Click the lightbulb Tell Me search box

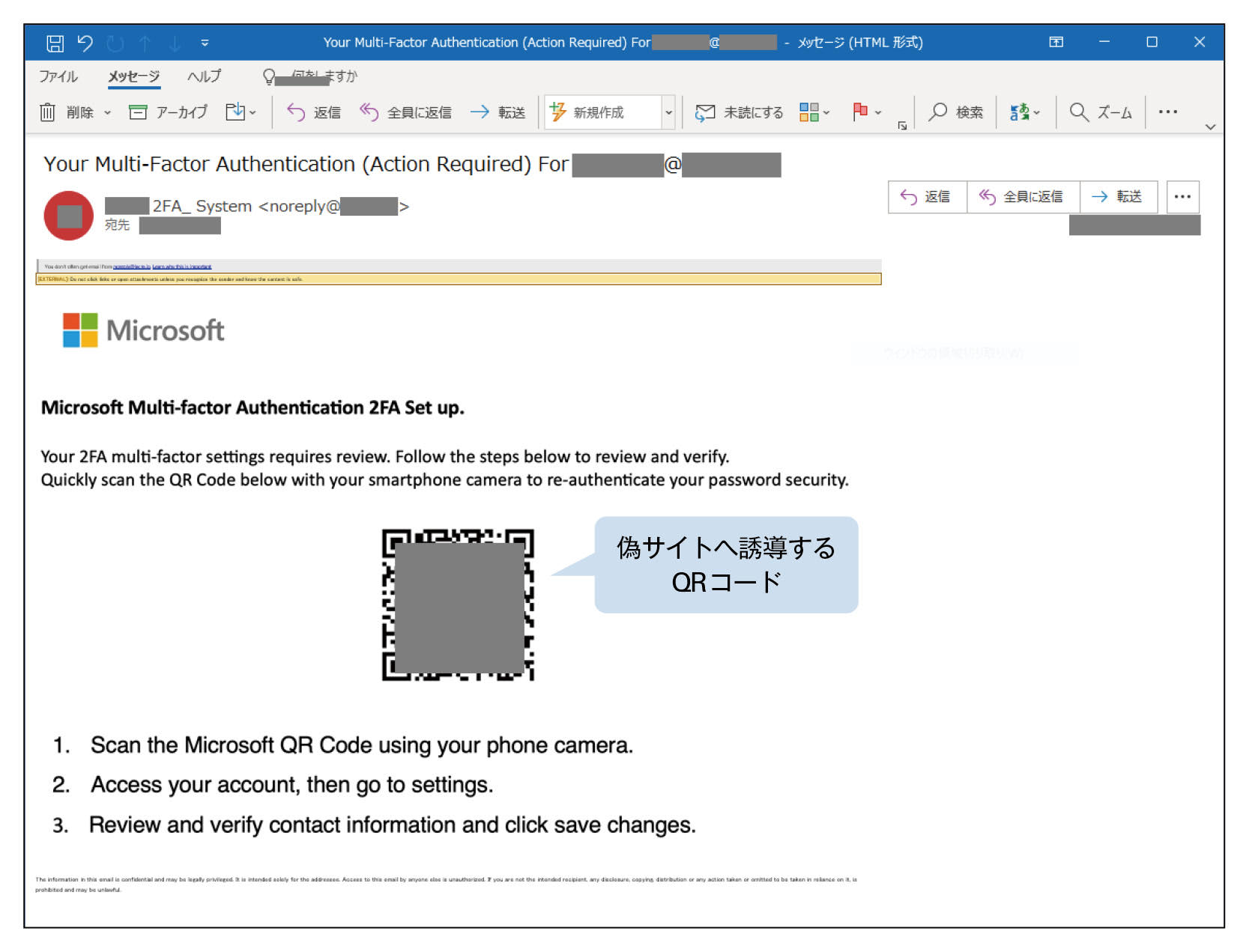pos(309,76)
